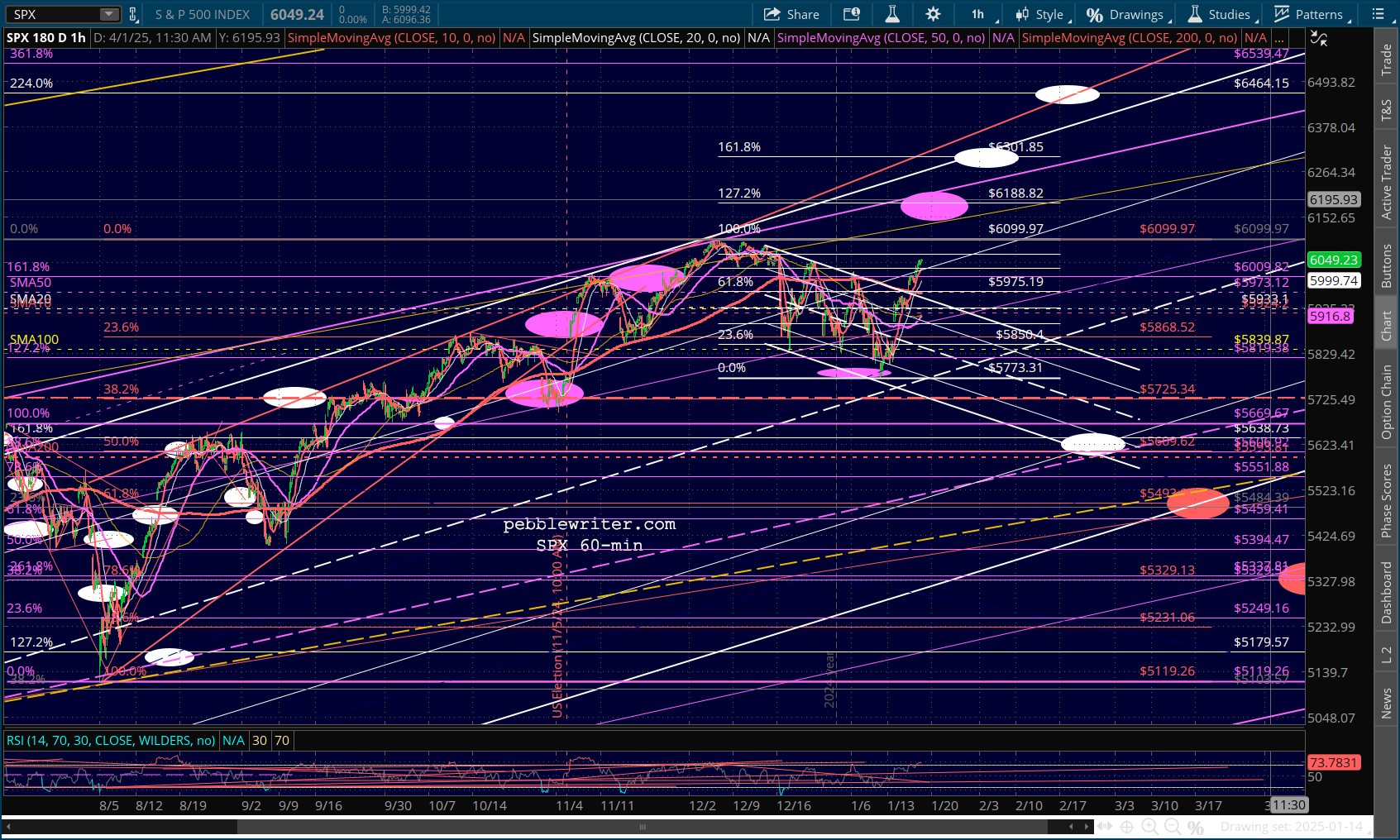Click the SPX symbol input field
The width and height of the screenshot is (1400, 840).
[55, 14]
